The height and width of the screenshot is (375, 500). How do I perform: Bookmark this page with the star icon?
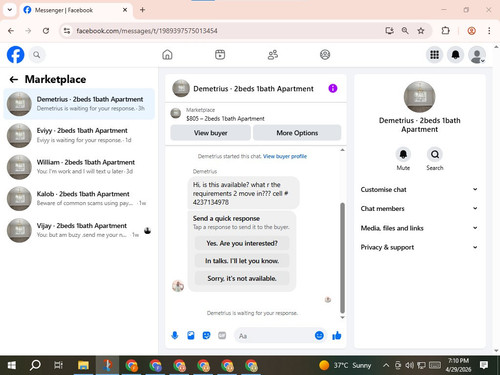point(421,31)
